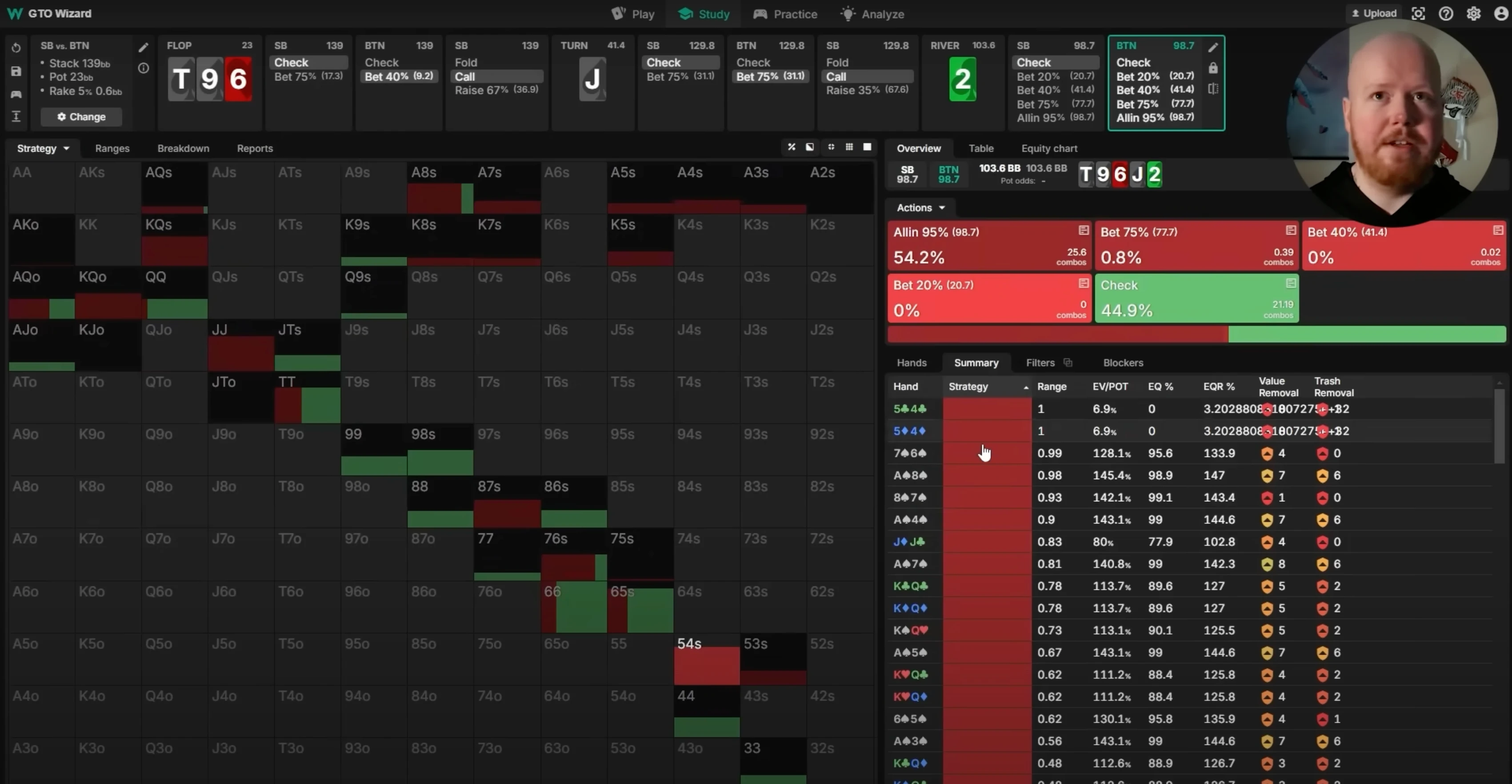This screenshot has width=1512, height=784.
Task: Toggle the lock icon on BTN river node
Action: click(x=1212, y=68)
